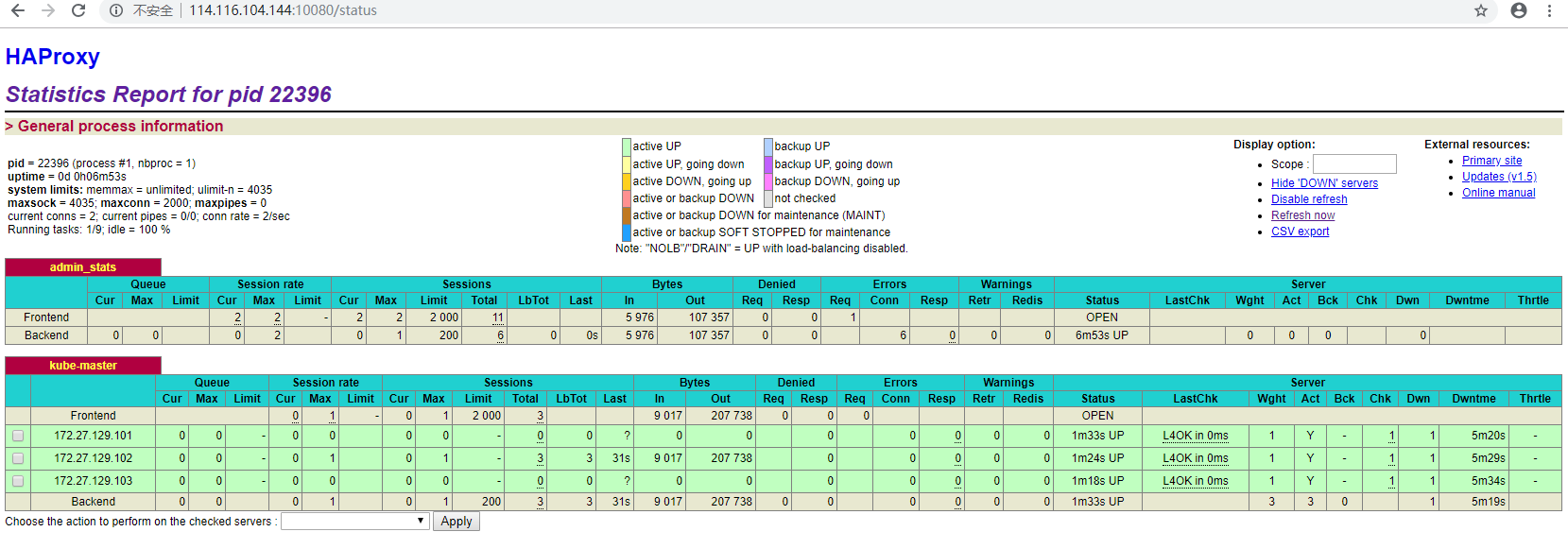Go forward in browser history
The image size is (1568, 549).
tap(48, 10)
